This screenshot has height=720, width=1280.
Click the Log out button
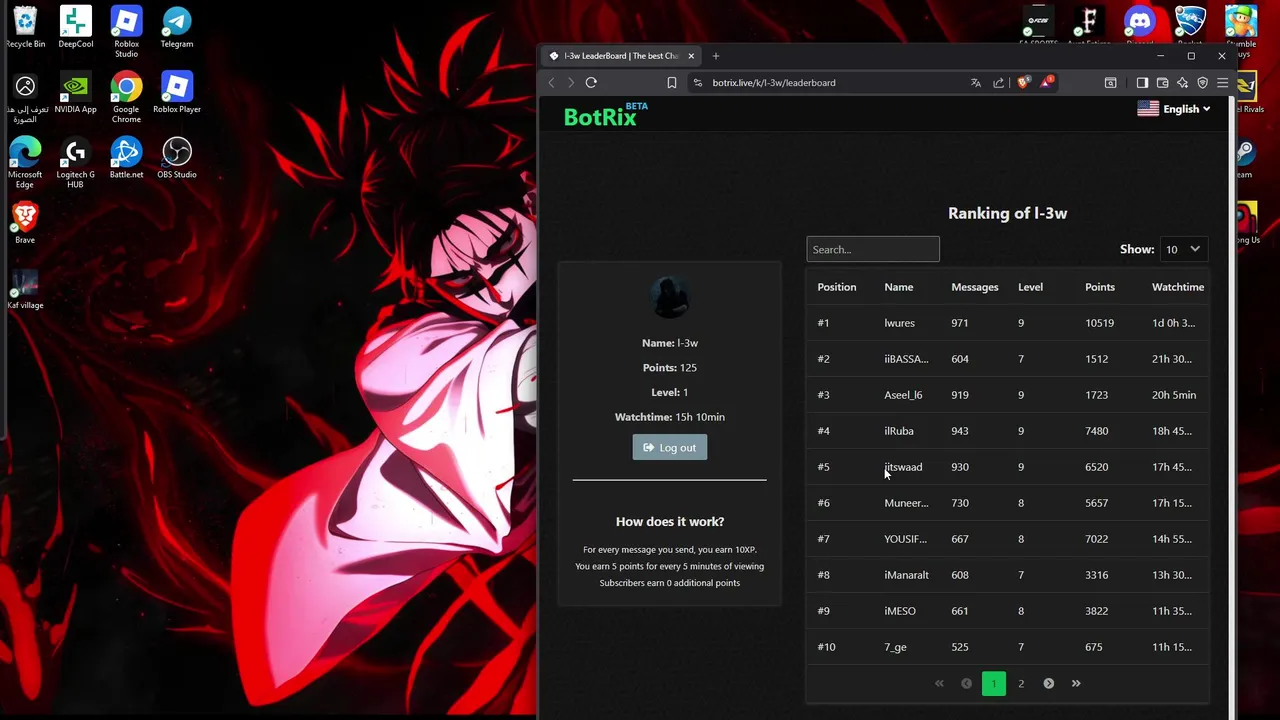click(x=670, y=447)
